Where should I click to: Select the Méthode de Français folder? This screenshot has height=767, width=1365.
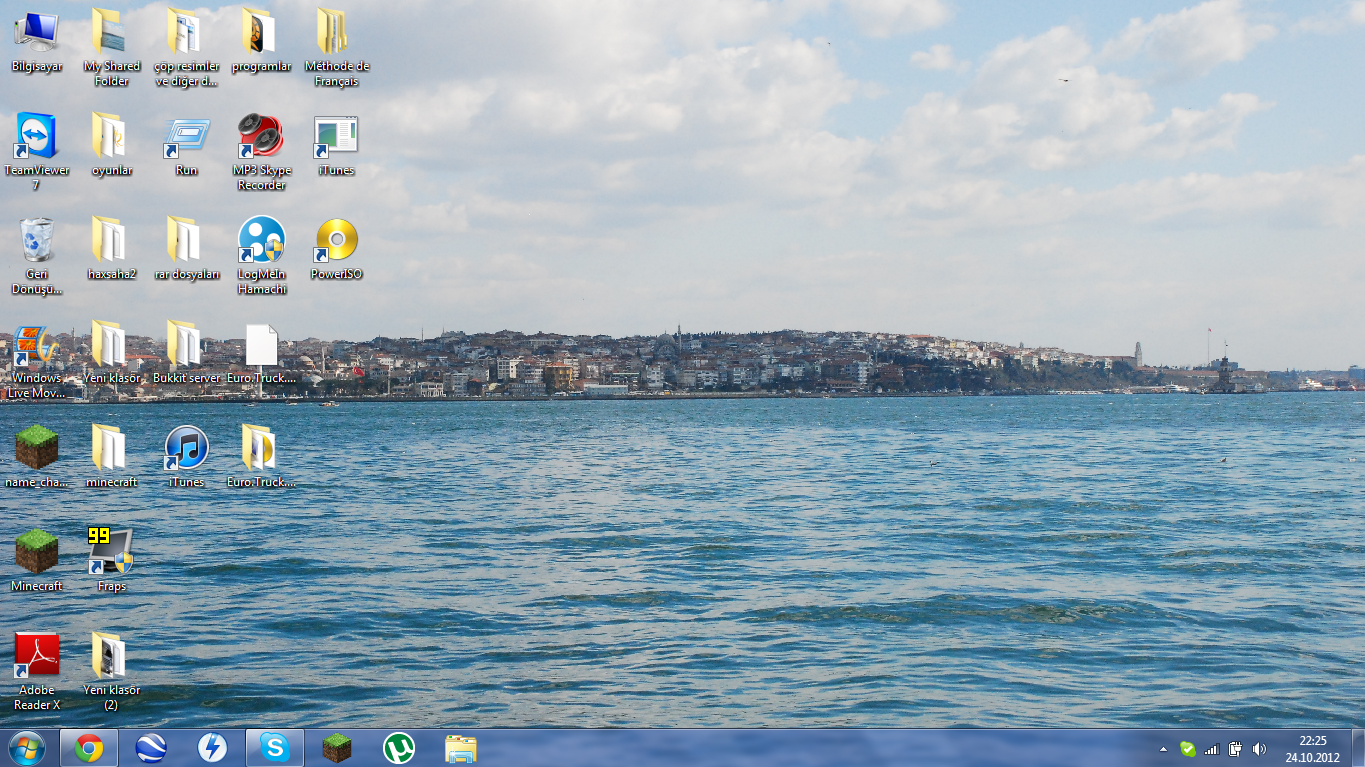click(336, 47)
